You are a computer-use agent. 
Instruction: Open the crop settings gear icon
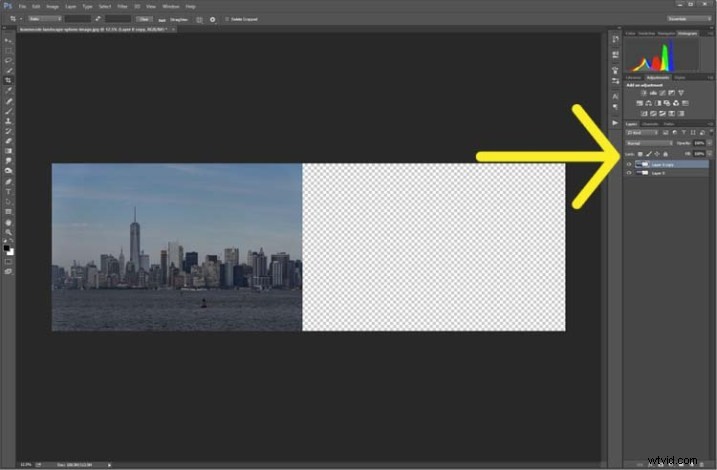213,20
